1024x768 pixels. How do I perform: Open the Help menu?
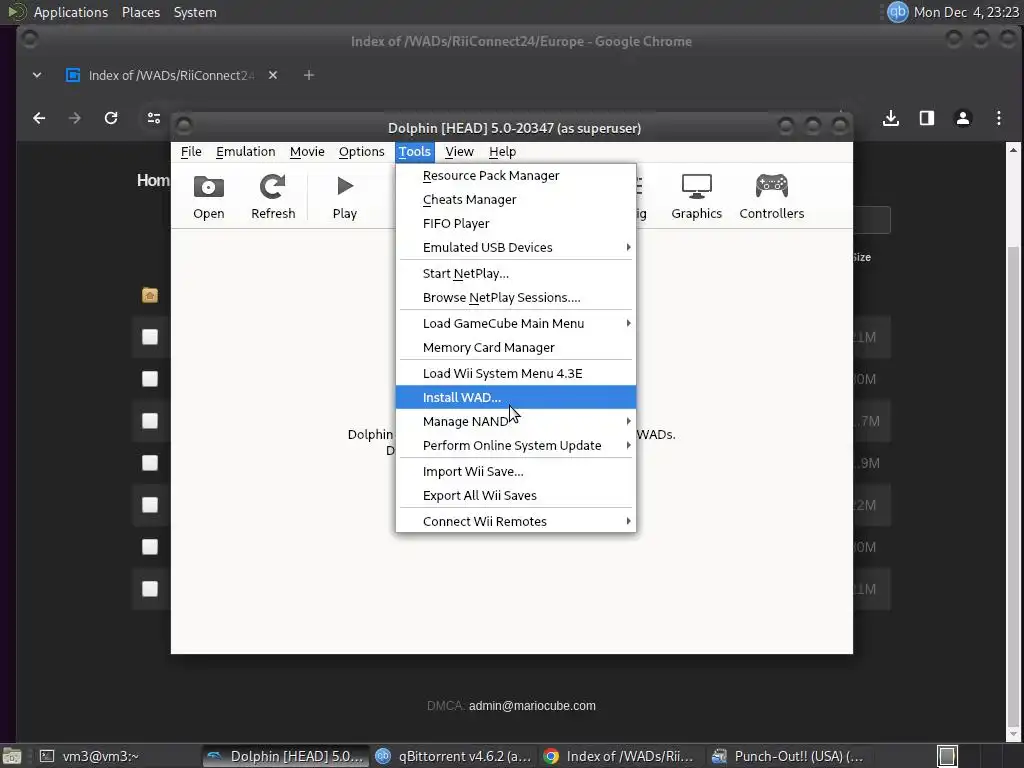[502, 152]
